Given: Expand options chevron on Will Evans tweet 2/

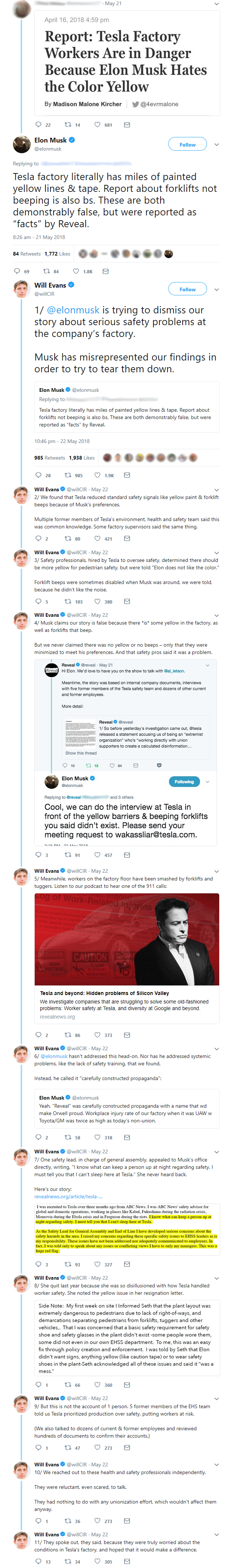Looking at the screenshot, I should (216, 489).
